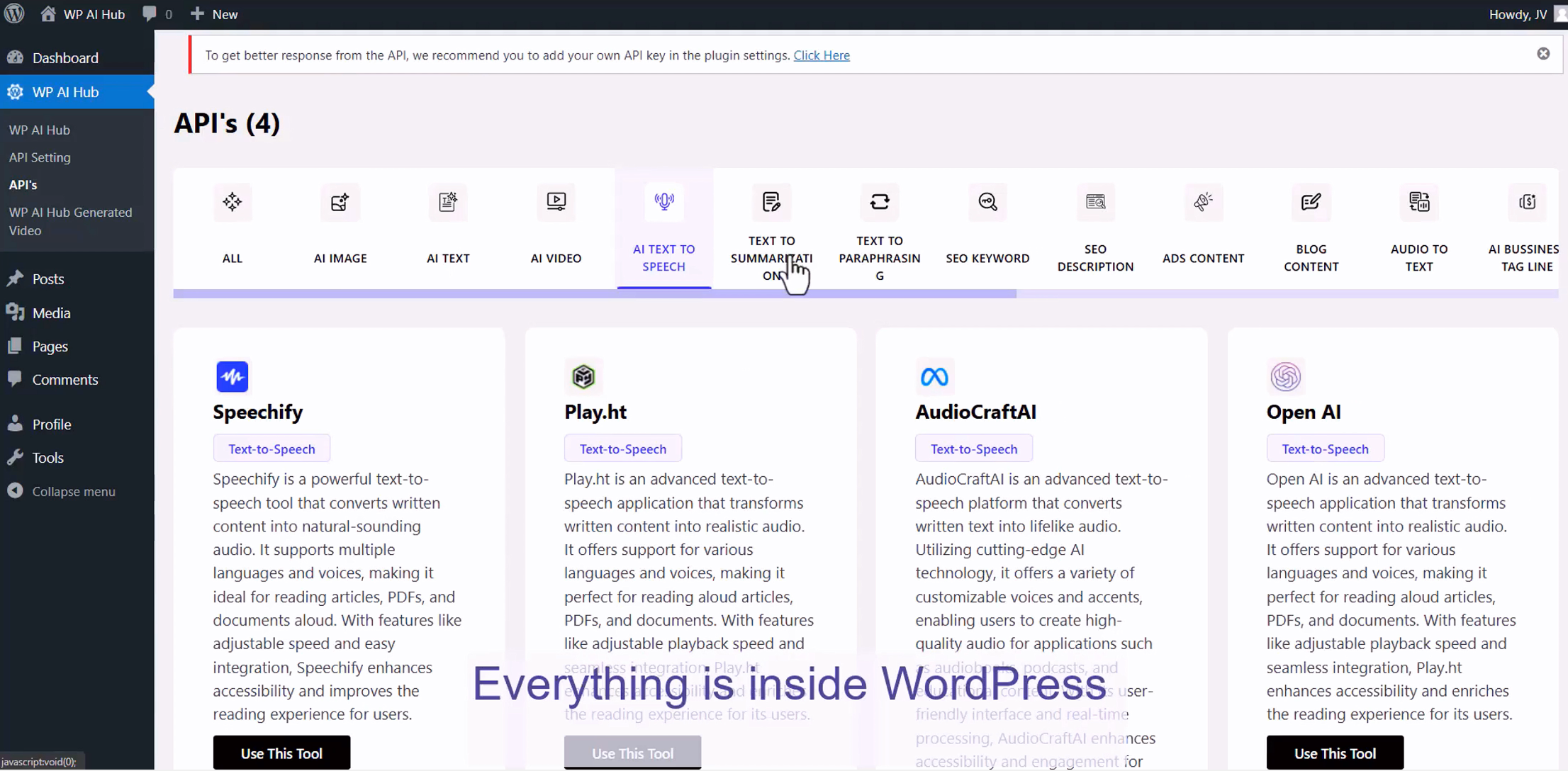Image resolution: width=1568 pixels, height=771 pixels.
Task: Click the Text-to-Speech tag under Speechify
Action: [271, 449]
